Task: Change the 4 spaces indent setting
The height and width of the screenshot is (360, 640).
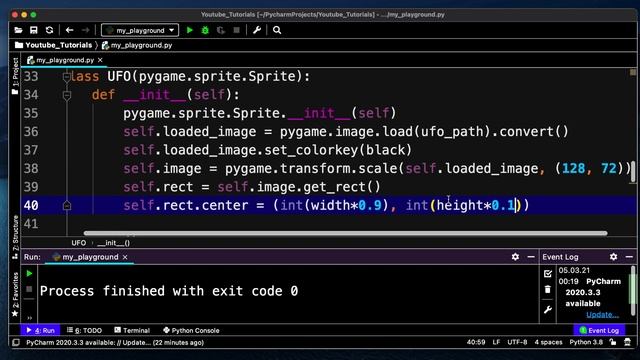Action: coord(548,342)
